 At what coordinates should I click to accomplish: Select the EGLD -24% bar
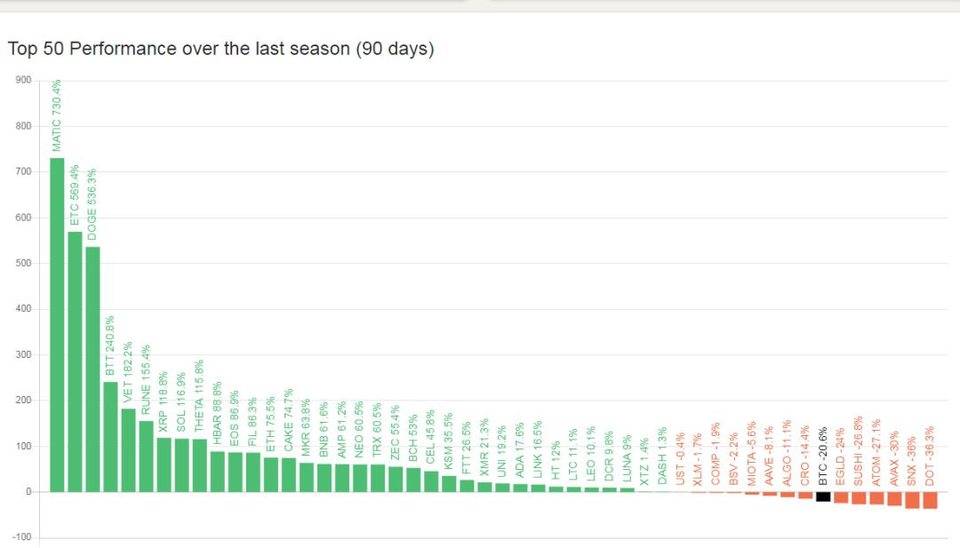841,497
